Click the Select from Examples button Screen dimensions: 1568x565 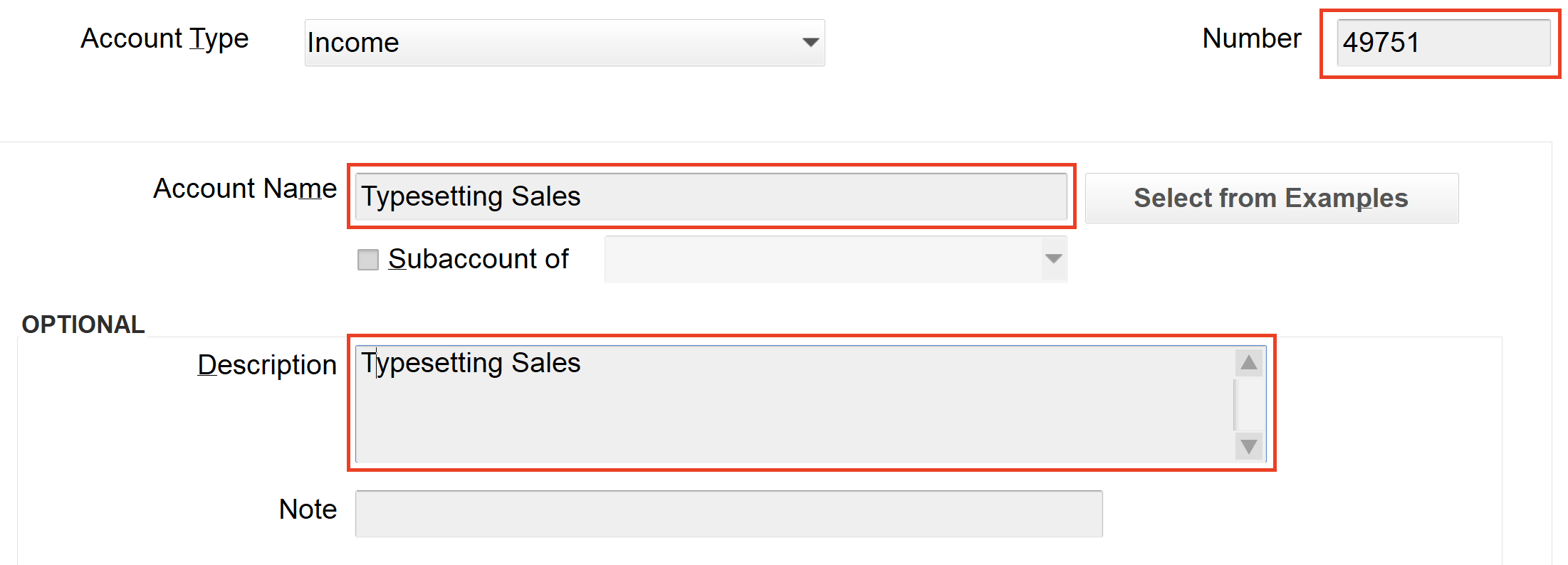coord(1271,198)
